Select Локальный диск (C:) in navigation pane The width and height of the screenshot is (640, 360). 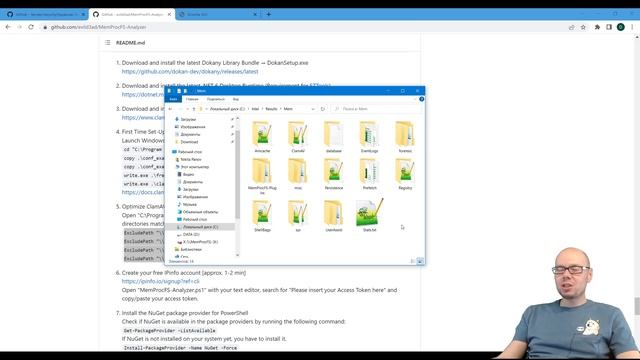click(200, 227)
